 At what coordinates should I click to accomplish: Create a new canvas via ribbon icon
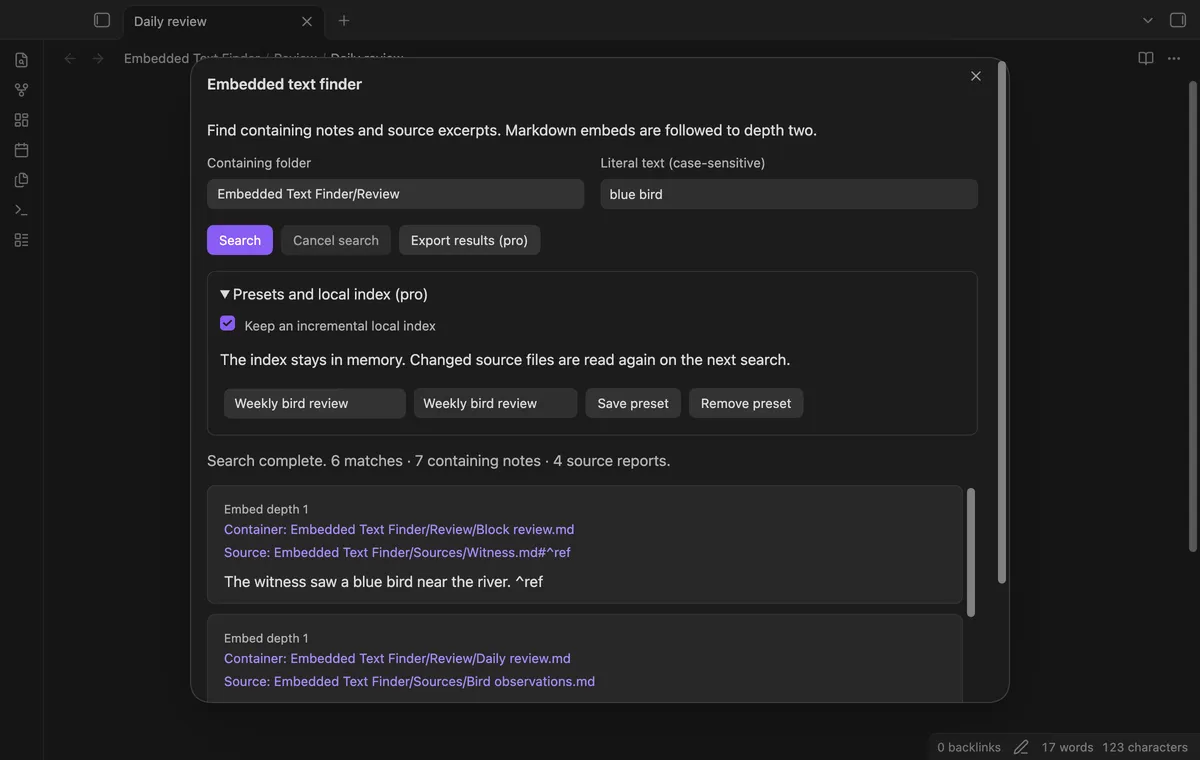click(21, 120)
